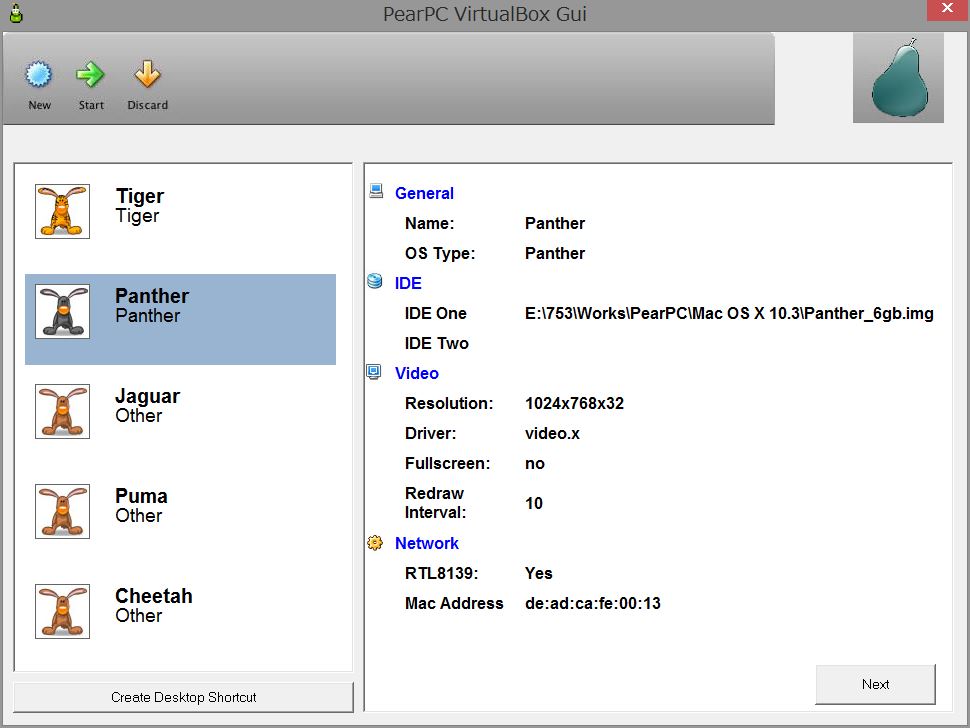Close the PearPC VirtualBox Gui window
The image size is (970, 728).
pos(948,9)
